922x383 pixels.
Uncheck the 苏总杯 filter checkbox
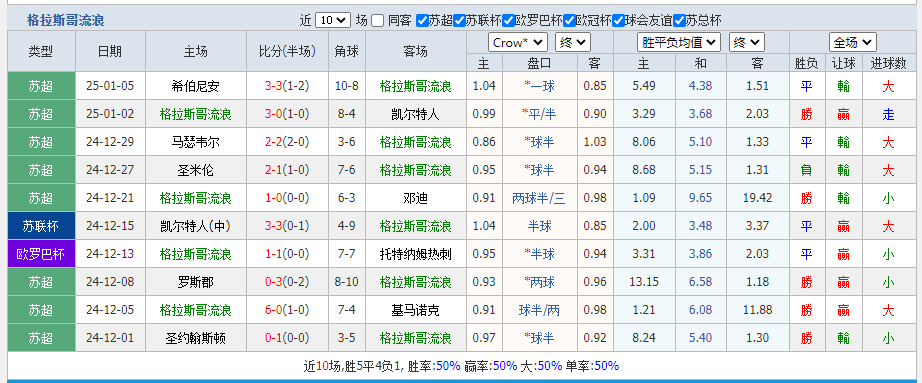679,21
